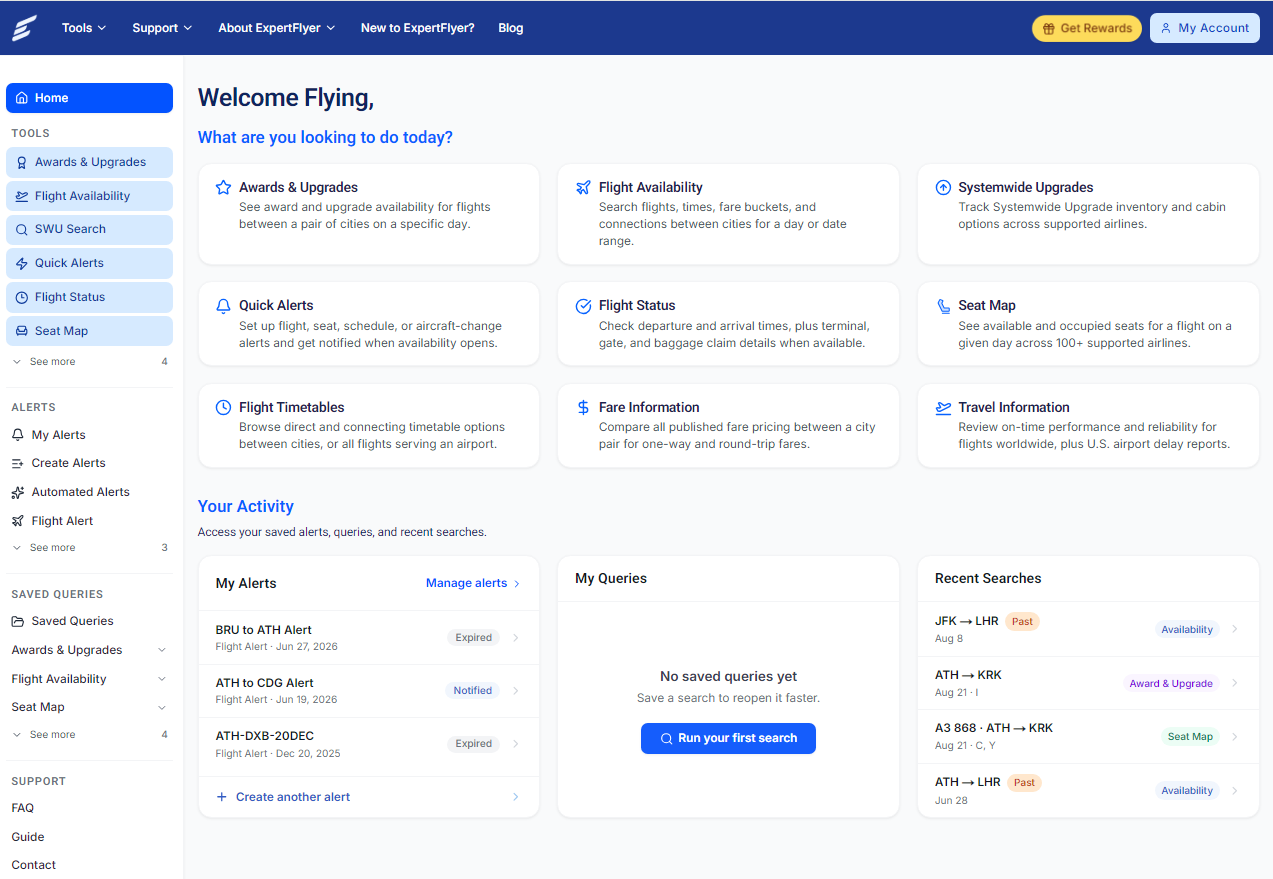Open A3 868 · ATH → KRK search
This screenshot has width=1273, height=879.
(1088, 736)
